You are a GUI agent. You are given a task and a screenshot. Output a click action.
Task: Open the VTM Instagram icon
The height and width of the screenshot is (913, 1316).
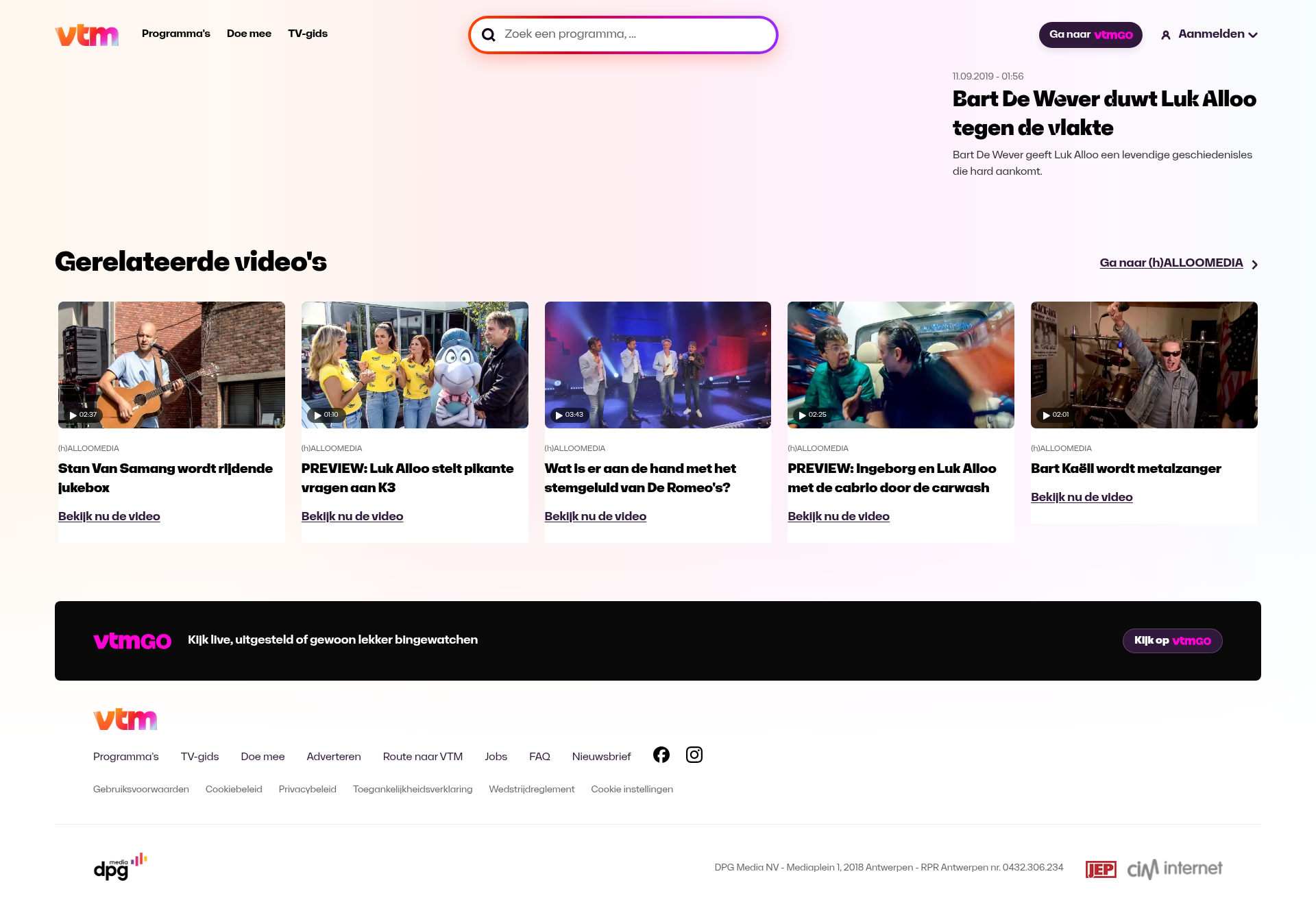(x=694, y=755)
